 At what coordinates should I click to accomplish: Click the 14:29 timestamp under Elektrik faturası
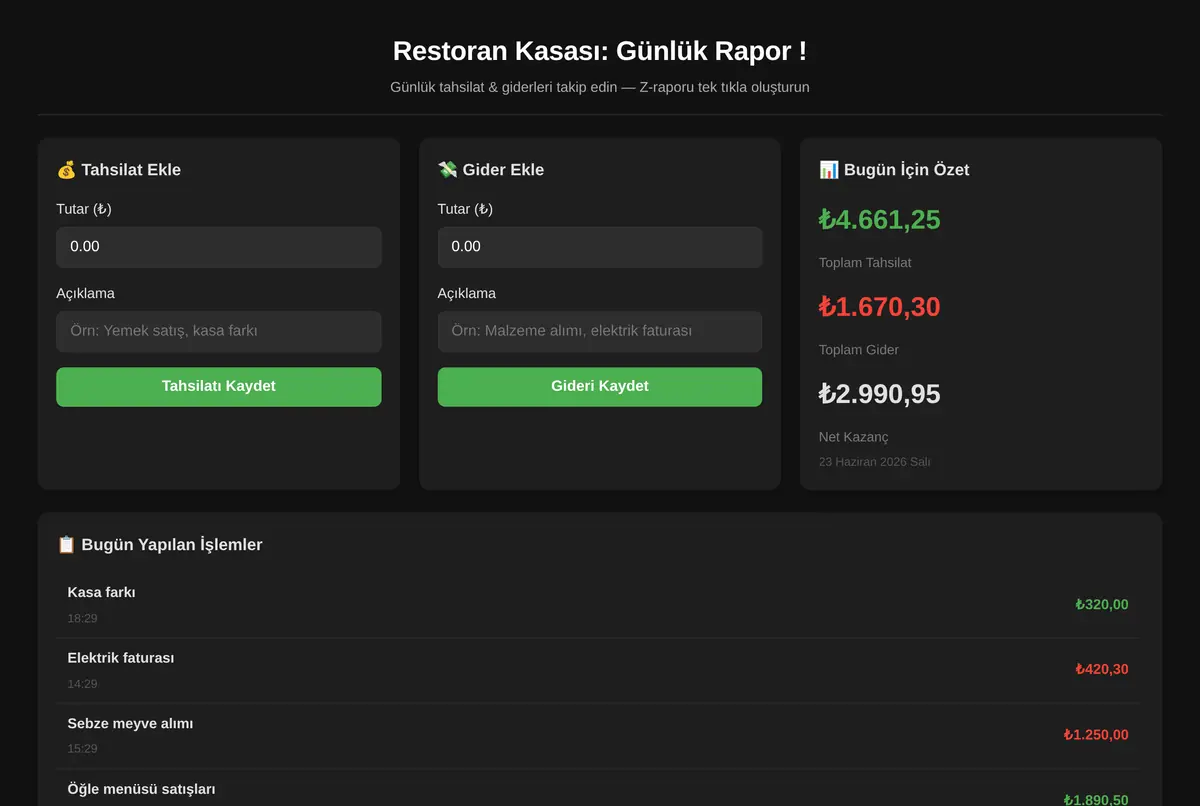[83, 684]
